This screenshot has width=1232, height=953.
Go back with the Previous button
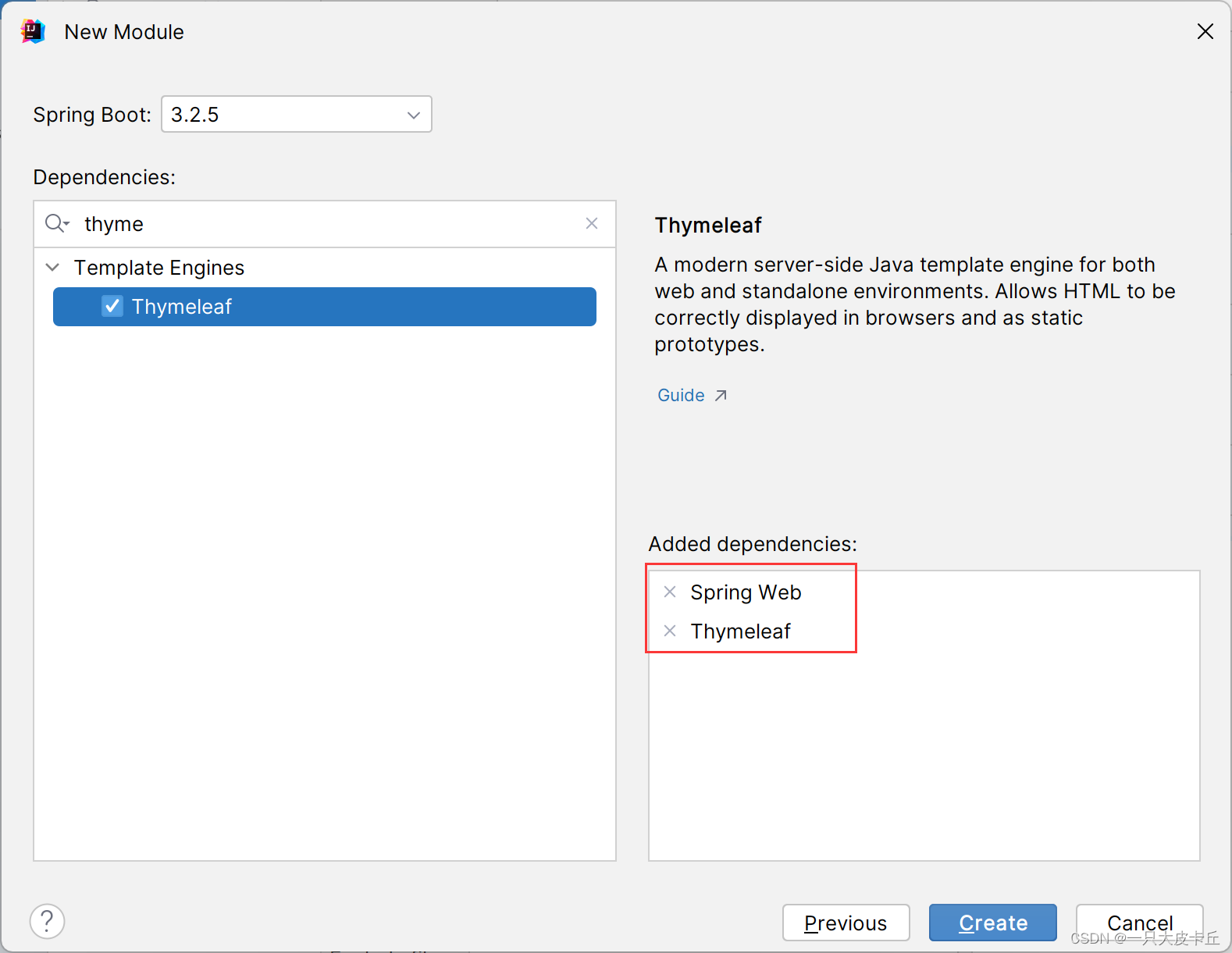click(x=846, y=923)
